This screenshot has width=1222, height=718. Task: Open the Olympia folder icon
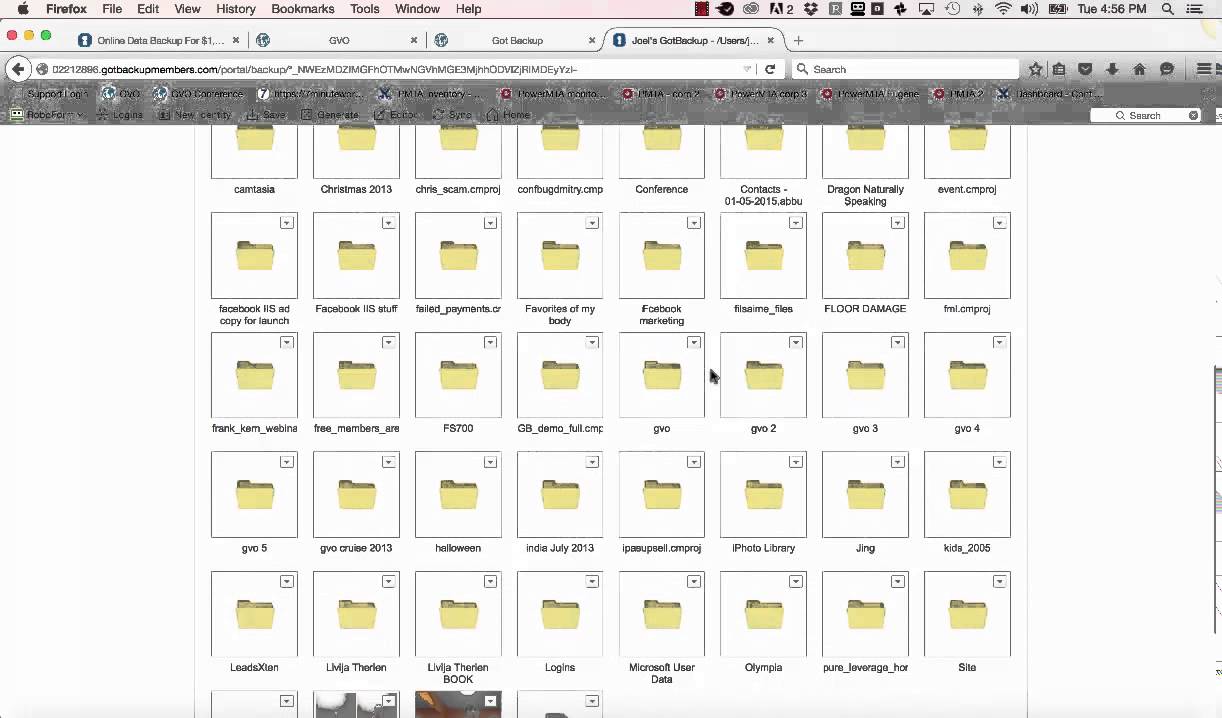[763, 614]
